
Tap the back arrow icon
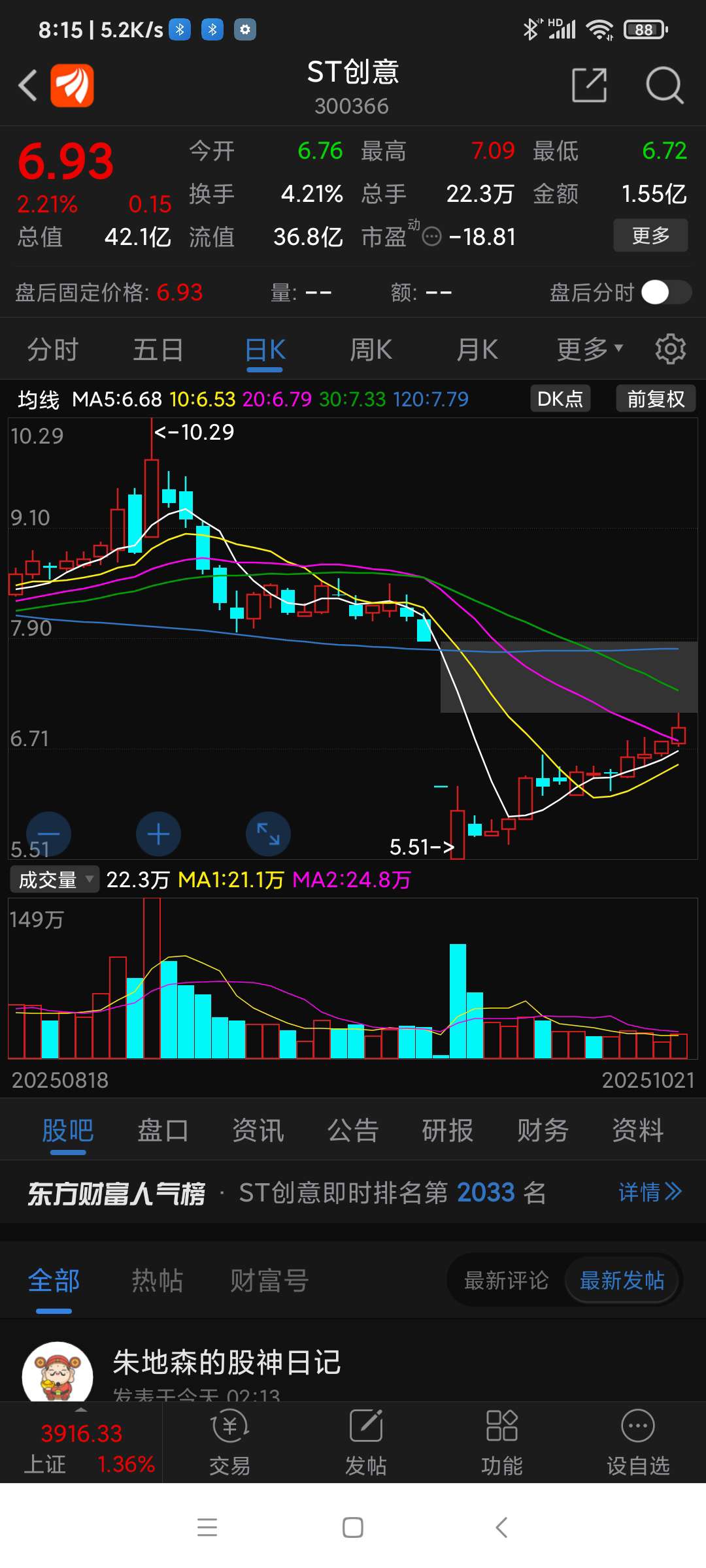pos(27,85)
